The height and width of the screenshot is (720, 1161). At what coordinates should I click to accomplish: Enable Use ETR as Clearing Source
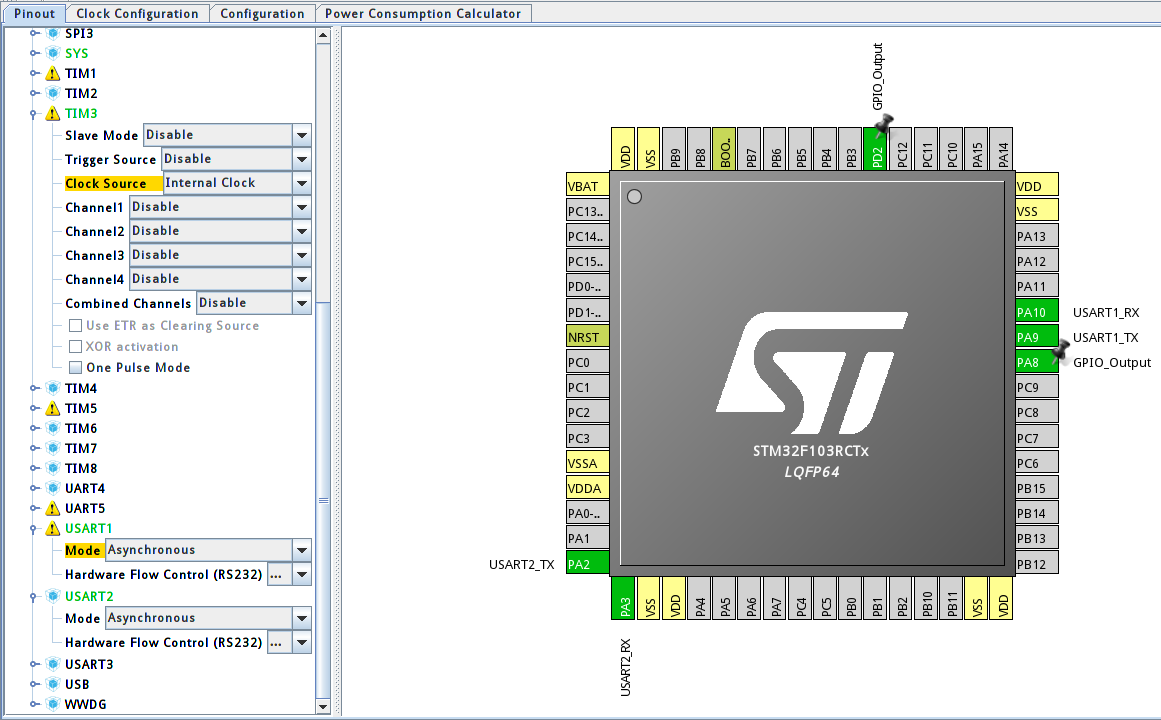[75, 327]
